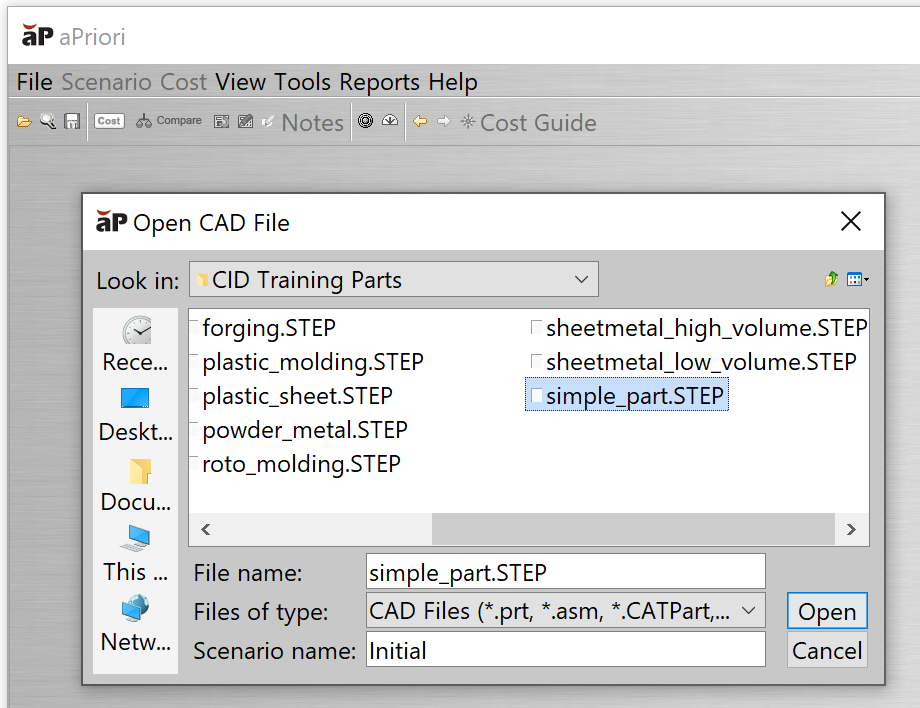This screenshot has width=920, height=708.
Task: Click the floppy disk save icon in the toolbar
Action: (72, 121)
